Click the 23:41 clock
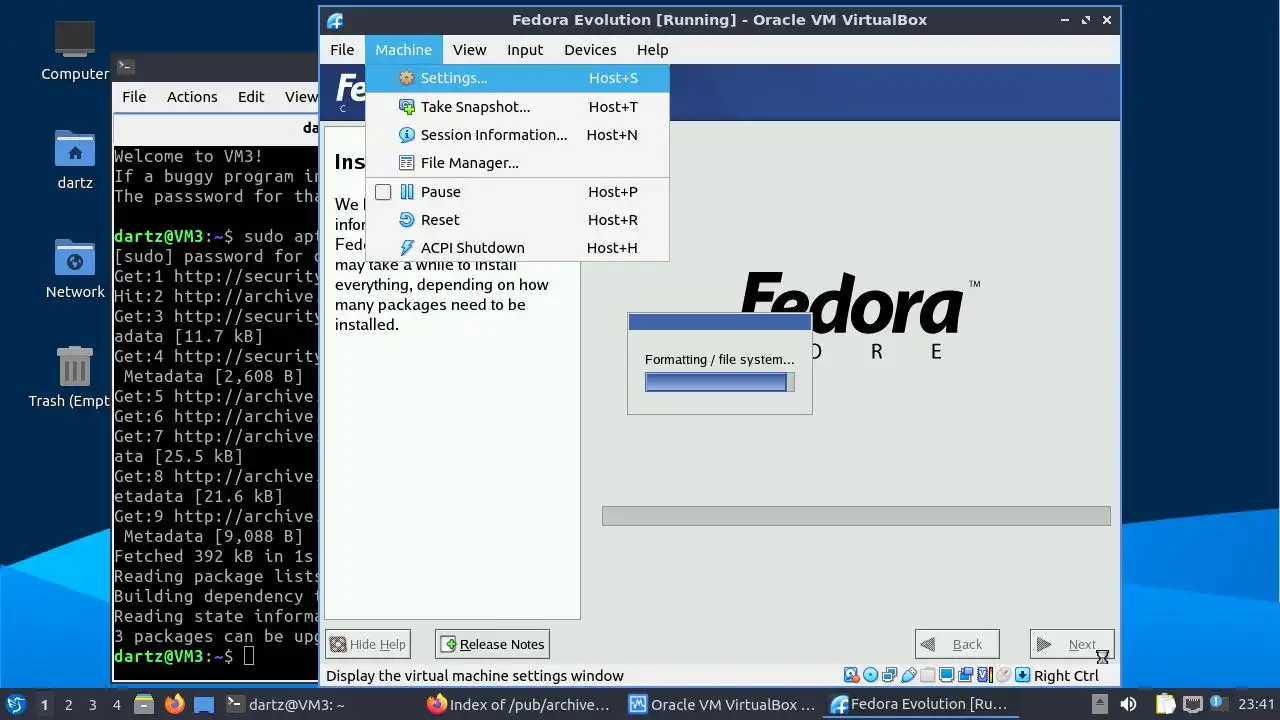The width and height of the screenshot is (1280, 720). 1256,704
